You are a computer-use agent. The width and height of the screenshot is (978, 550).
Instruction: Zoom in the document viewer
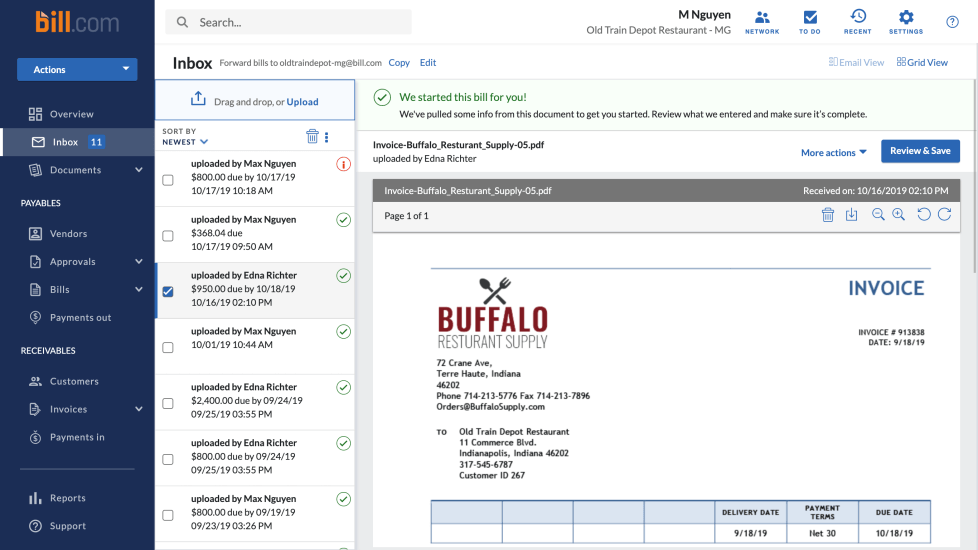(899, 215)
